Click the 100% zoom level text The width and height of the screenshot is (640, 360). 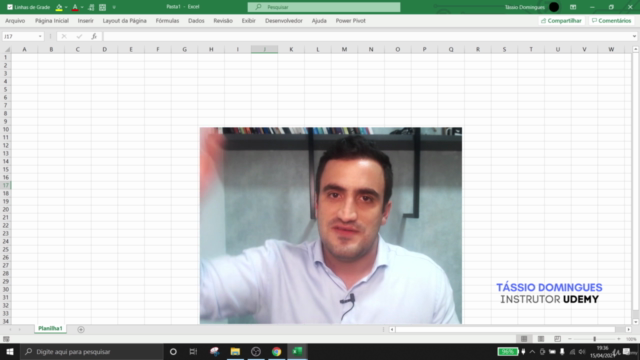pos(631,339)
